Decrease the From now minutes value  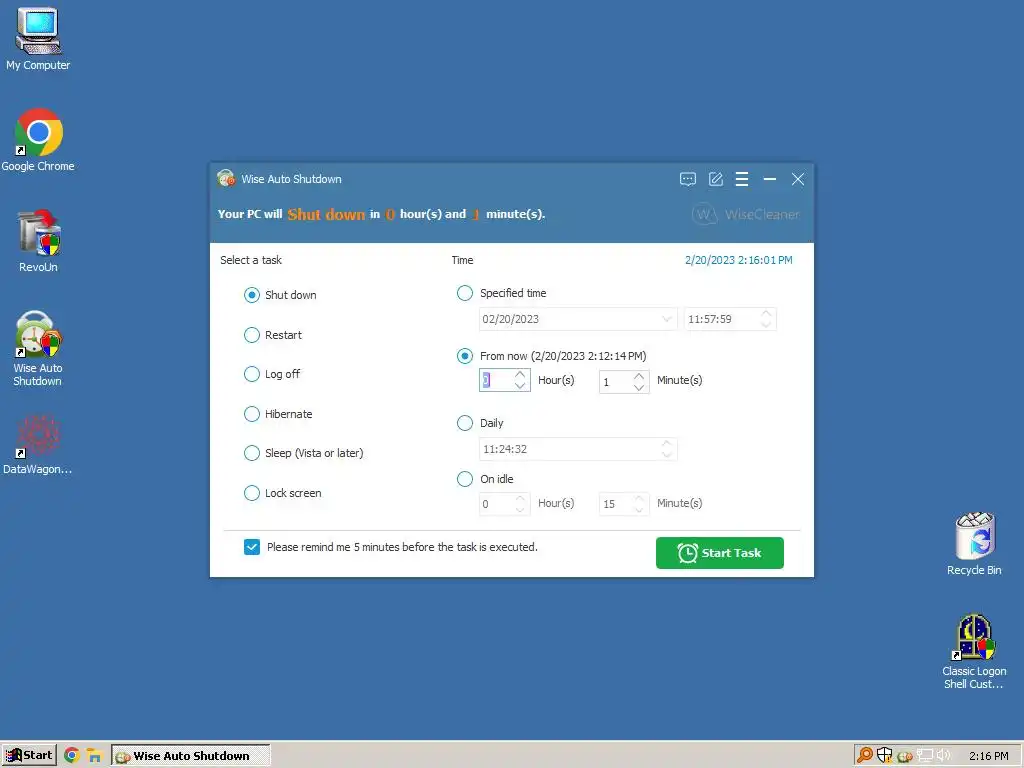[639, 387]
